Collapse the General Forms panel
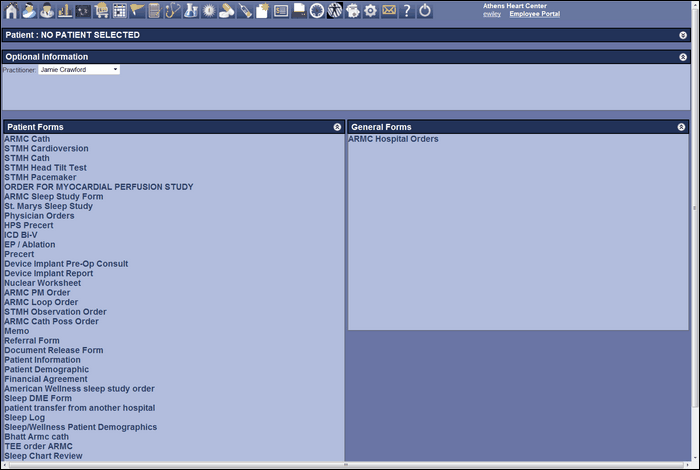The height and width of the screenshot is (470, 700). [681, 127]
